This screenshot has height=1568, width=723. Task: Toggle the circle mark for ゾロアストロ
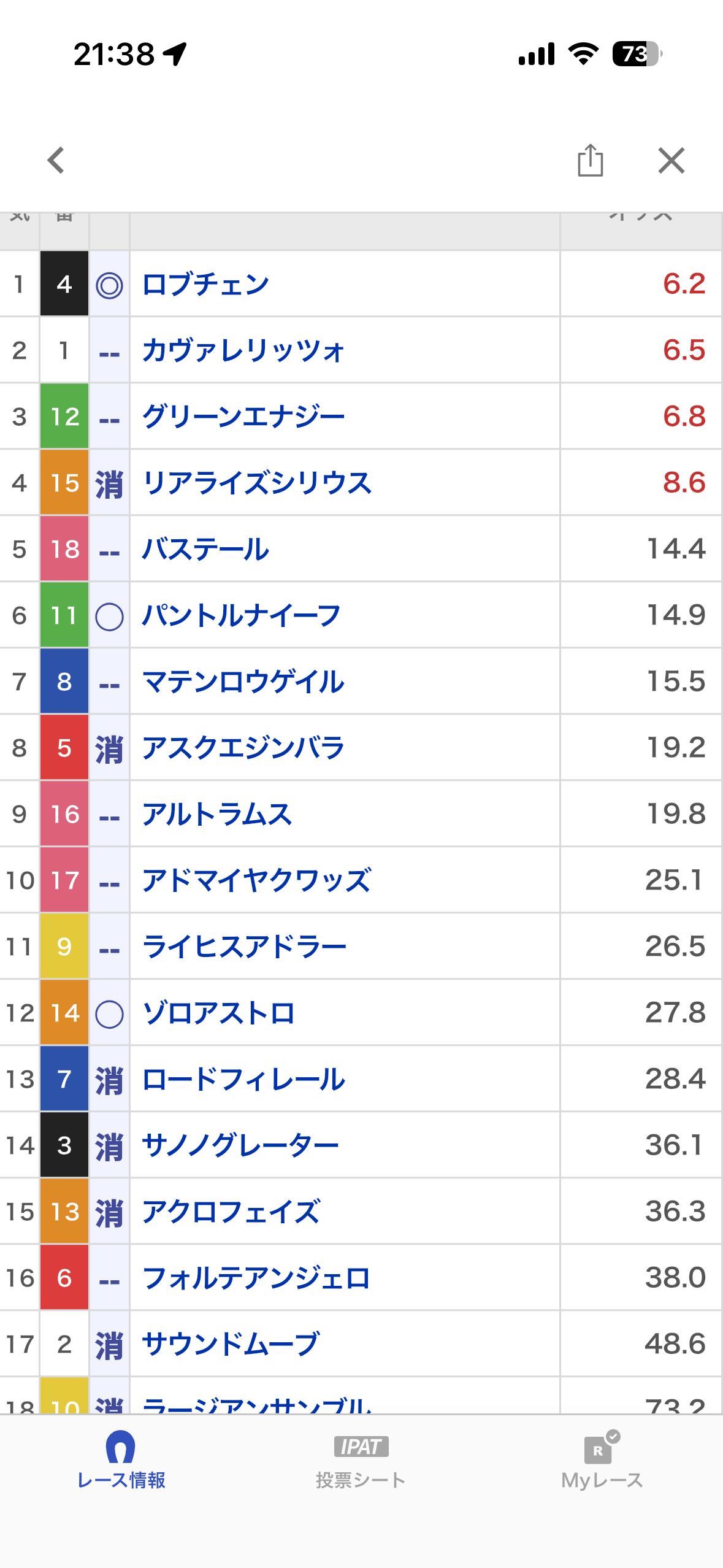coord(109,1014)
